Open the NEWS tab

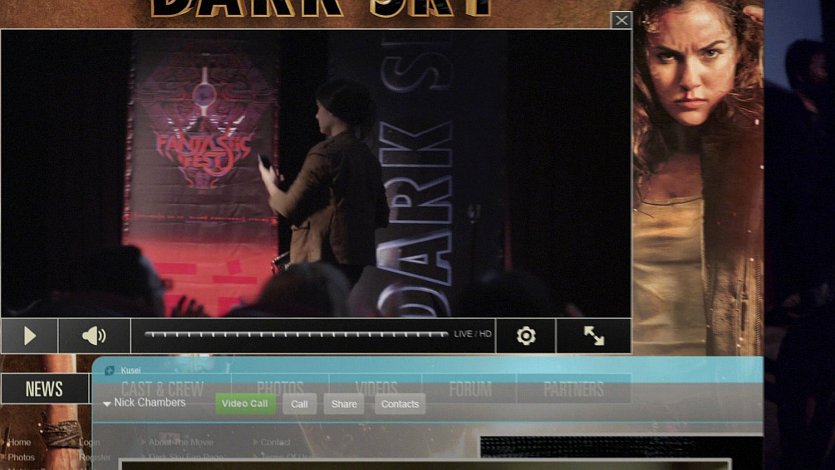point(44,389)
